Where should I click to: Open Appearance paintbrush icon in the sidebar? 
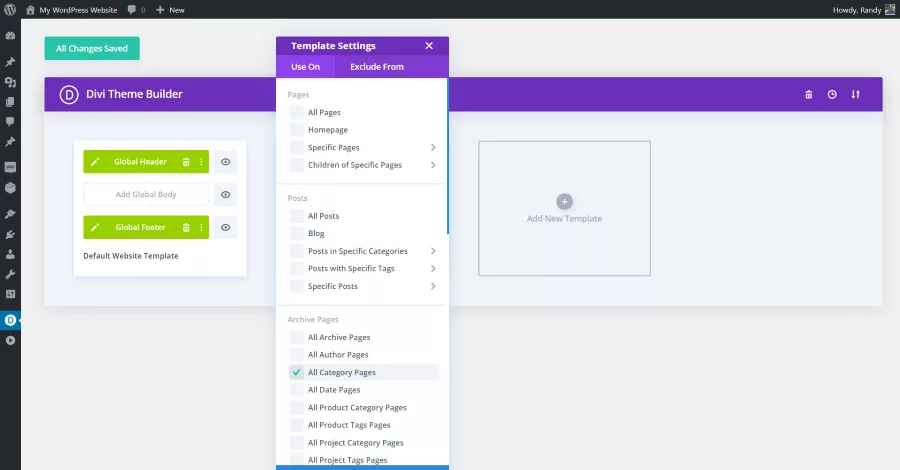point(10,214)
